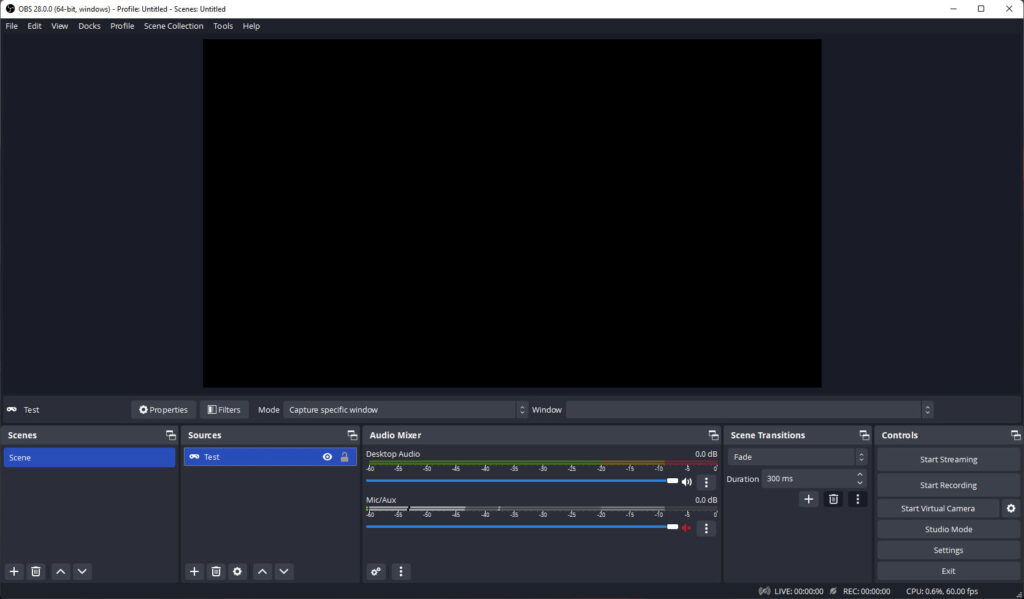Open Advanced Audio Properties gears icon
Screen dimensions: 1024x599
pyautogui.click(x=376, y=572)
